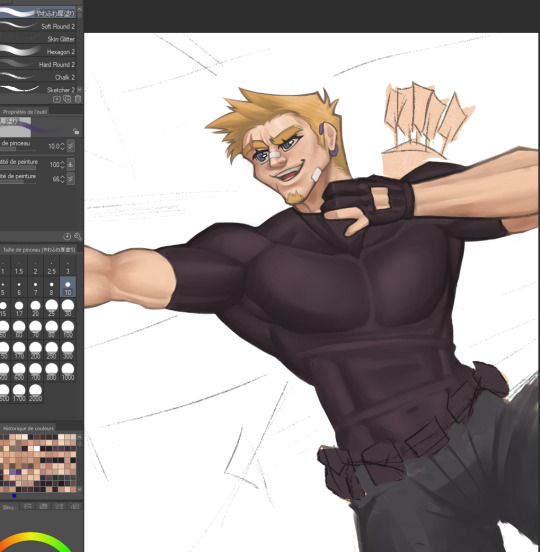Choose brush size preset 1000
Screen dimensions: 540x552
click(x=68, y=372)
